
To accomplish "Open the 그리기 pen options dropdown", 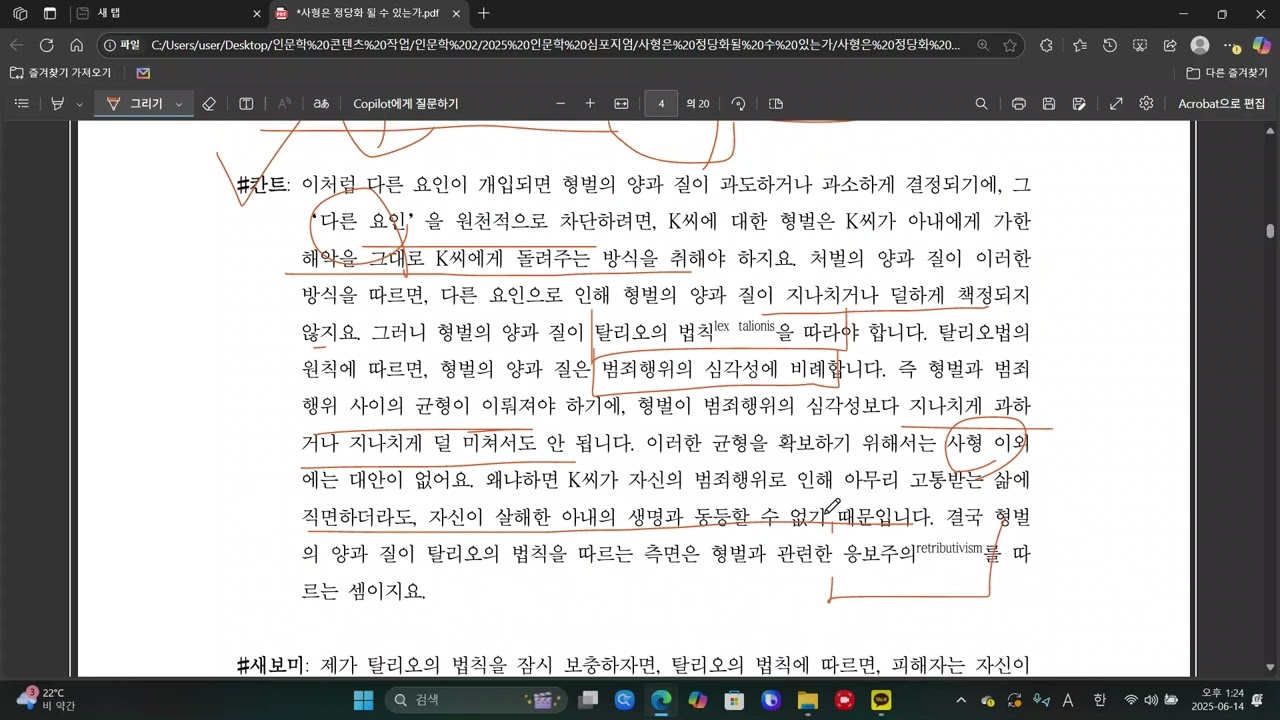I will click(179, 104).
